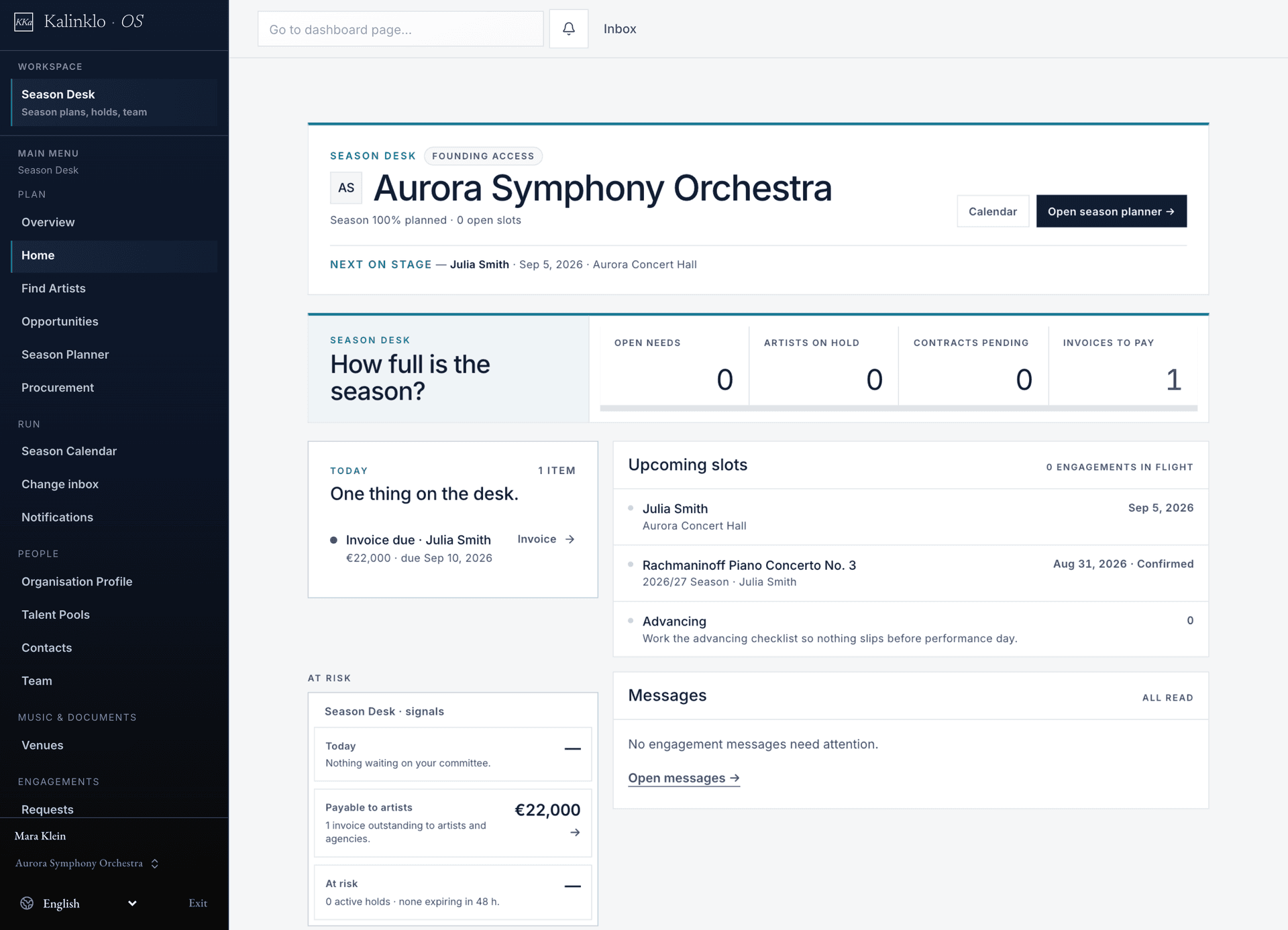Click the Open needs stat
Viewport: 1288px width, 930px height.
click(674, 367)
